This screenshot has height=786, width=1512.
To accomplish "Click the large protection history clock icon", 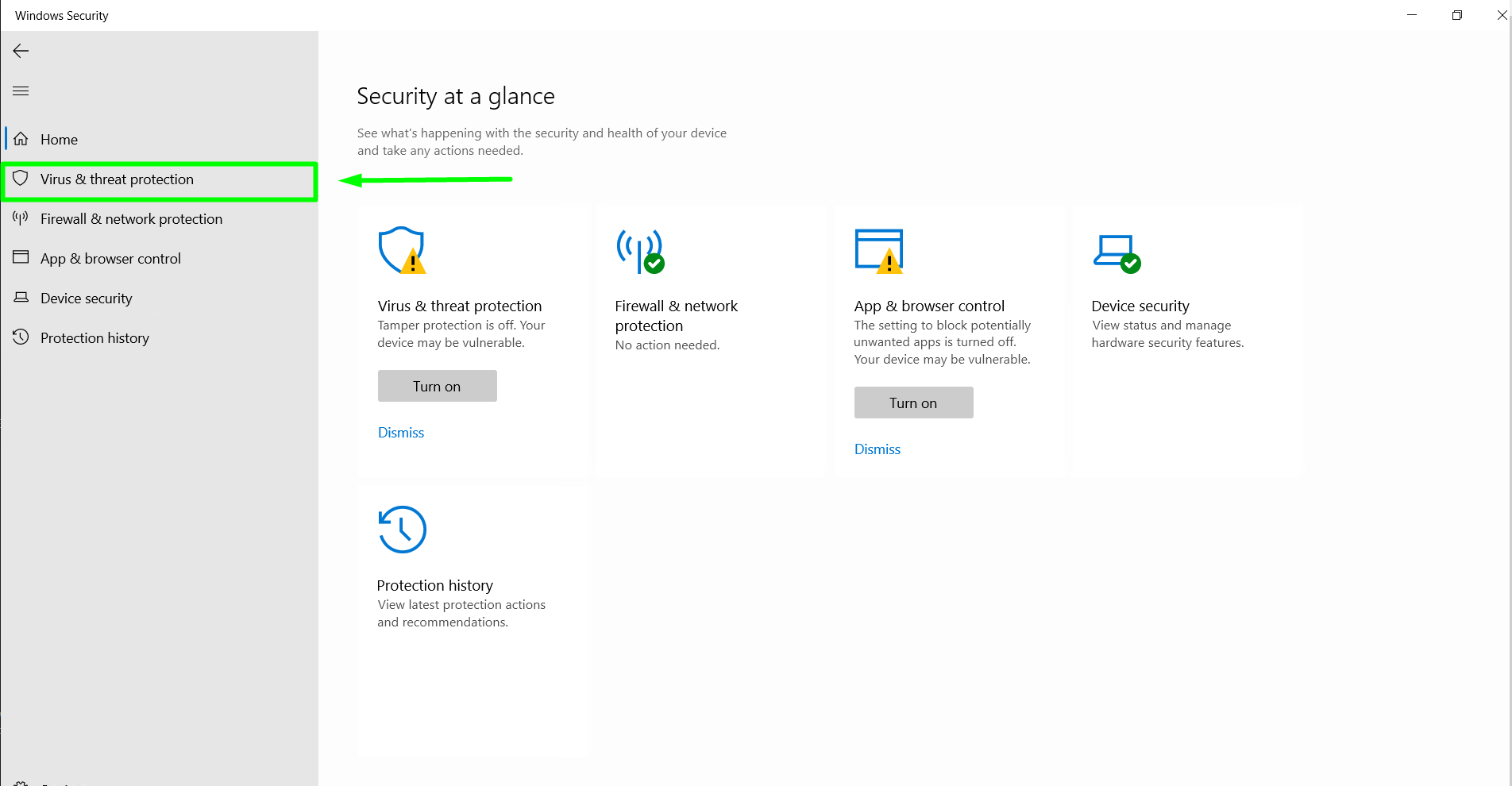I will click(403, 530).
